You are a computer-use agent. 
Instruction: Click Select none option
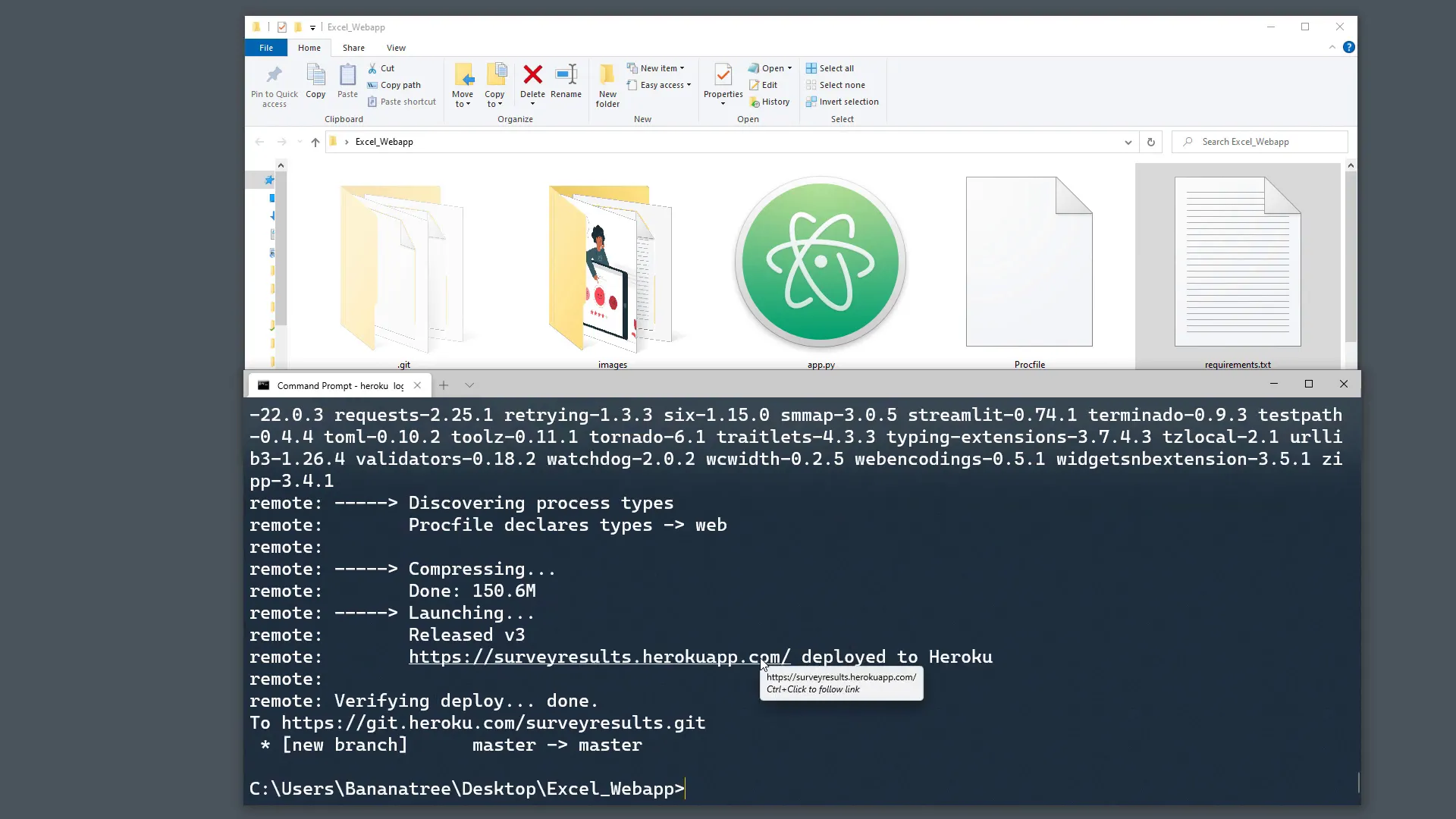tap(835, 85)
